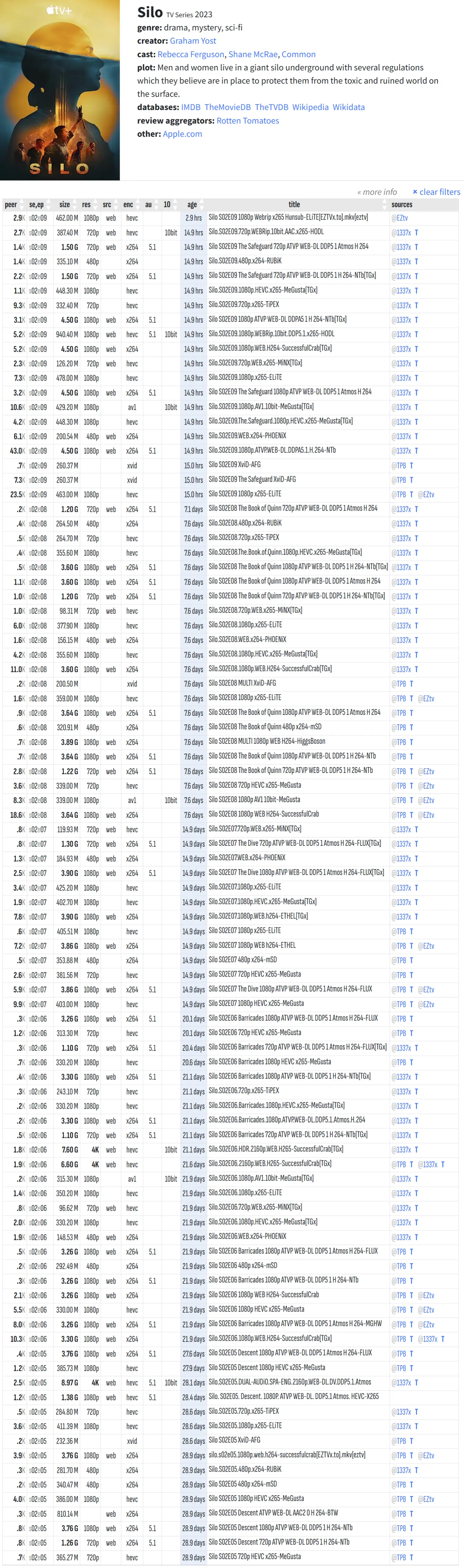This screenshot has width=464, height=1568.
Task: Expand the more info section
Action: point(377,192)
